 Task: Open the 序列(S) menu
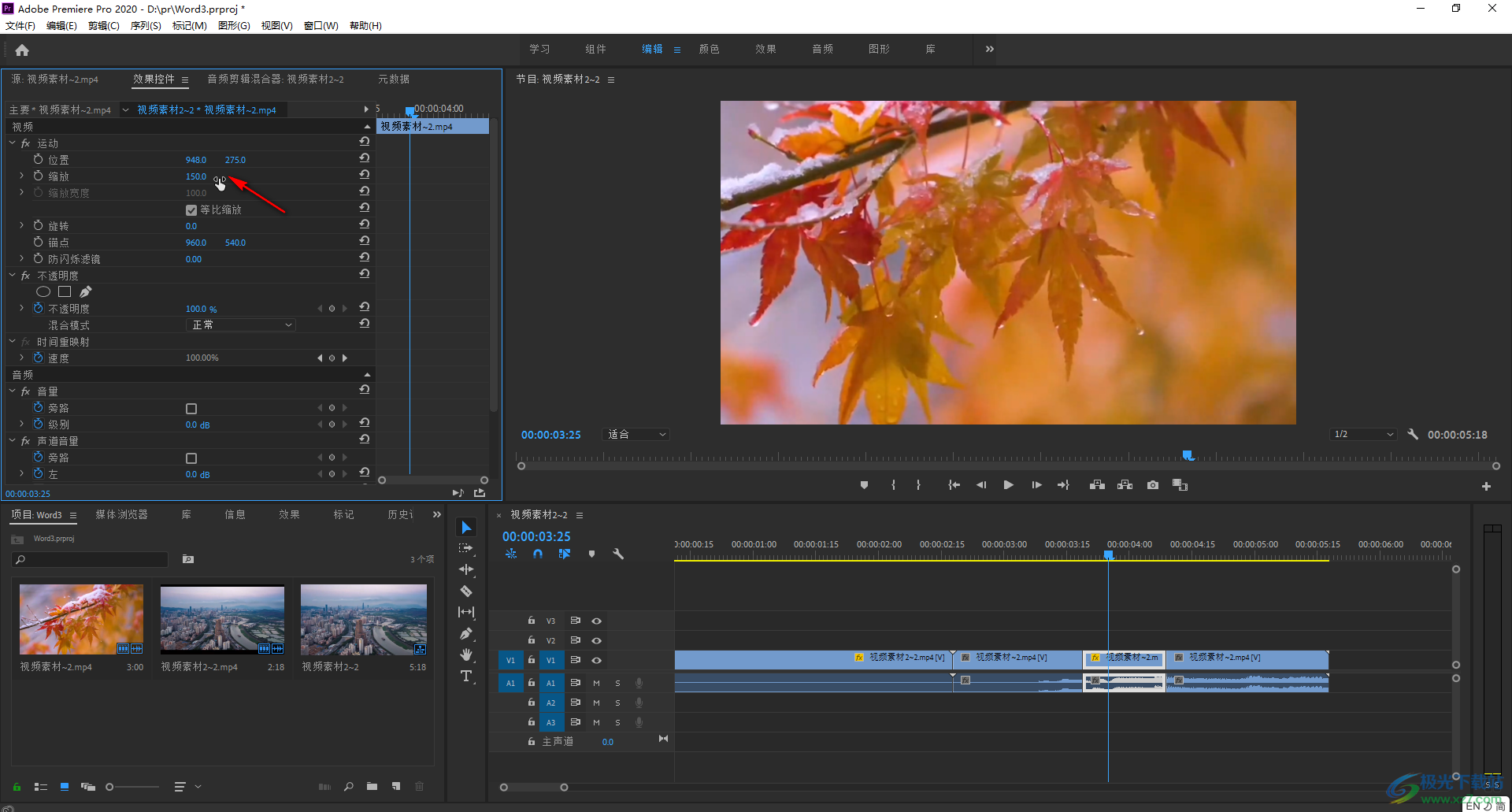tap(146, 26)
